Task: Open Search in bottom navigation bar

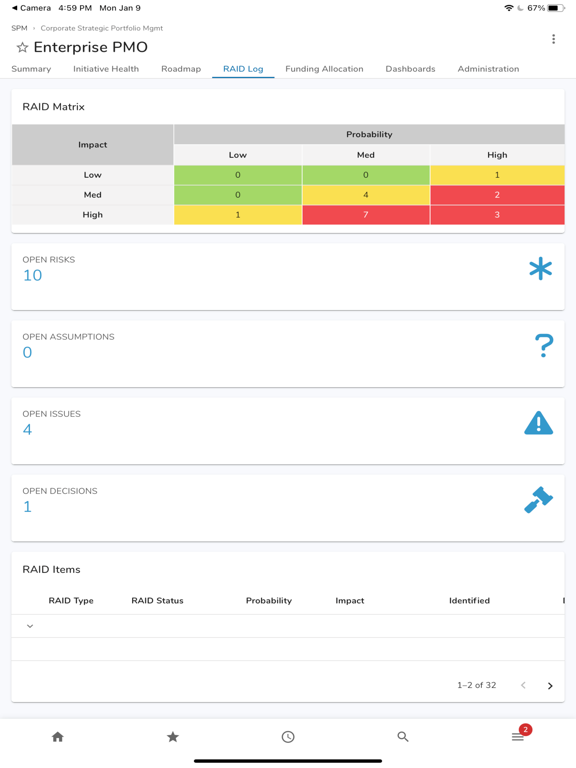Action: [x=403, y=737]
